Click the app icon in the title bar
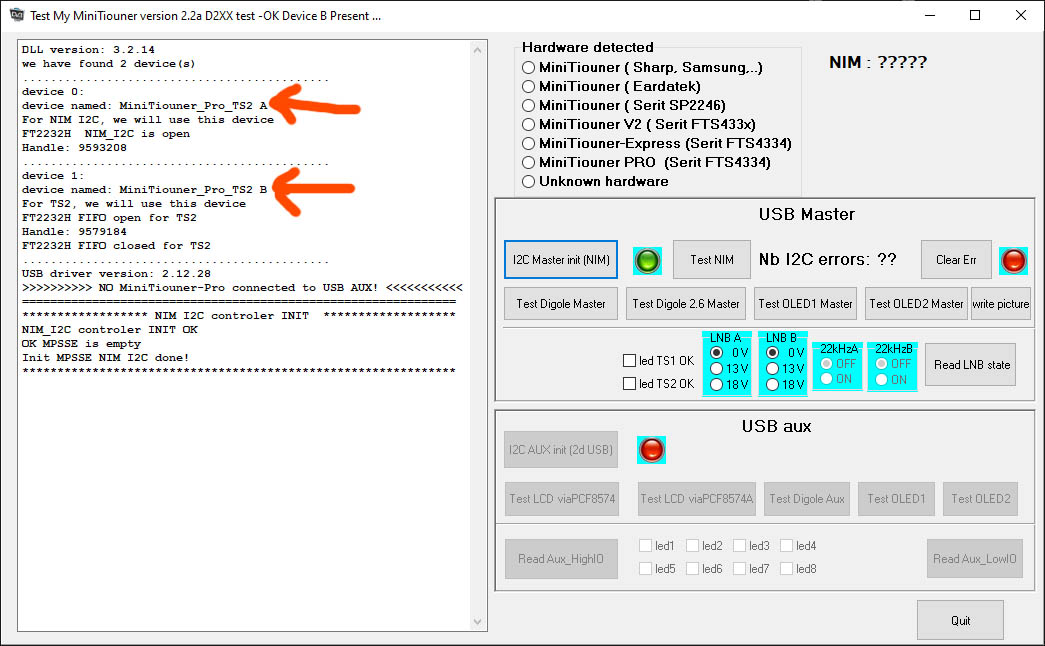This screenshot has height=646, width=1045. coord(17,15)
